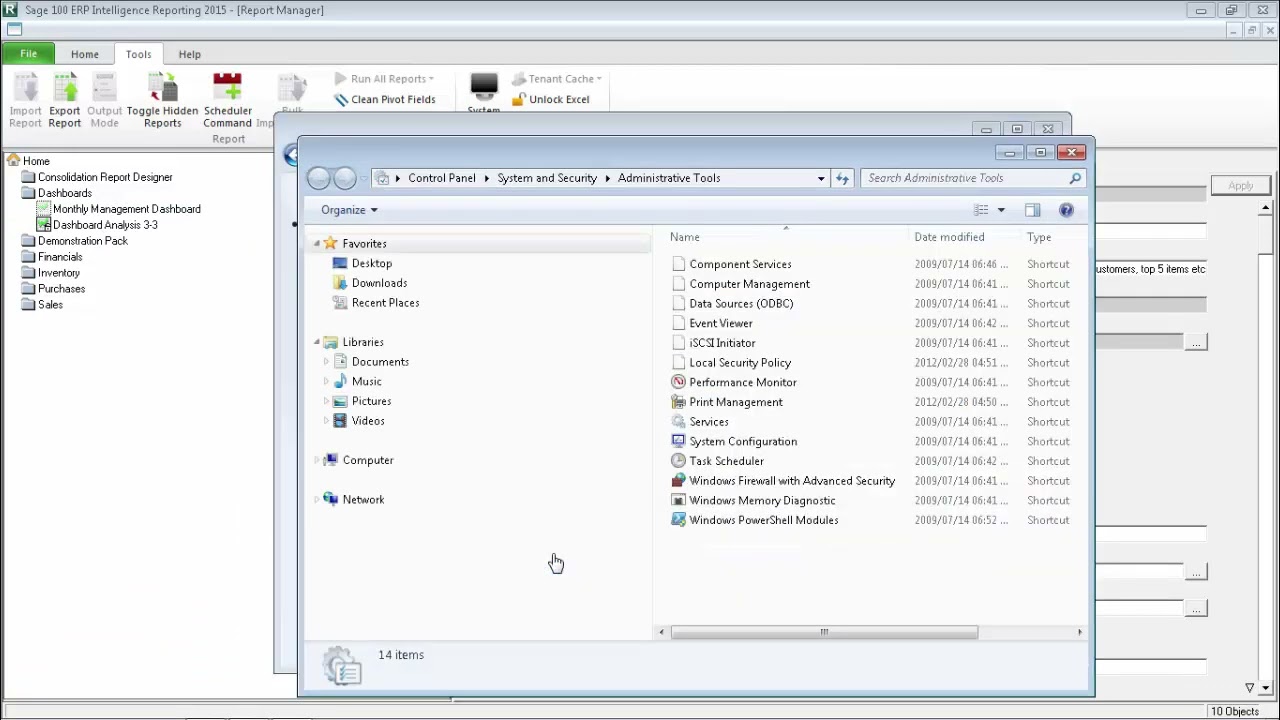Select the Tools ribbon tab
Image resolution: width=1280 pixels, height=720 pixels.
point(139,54)
